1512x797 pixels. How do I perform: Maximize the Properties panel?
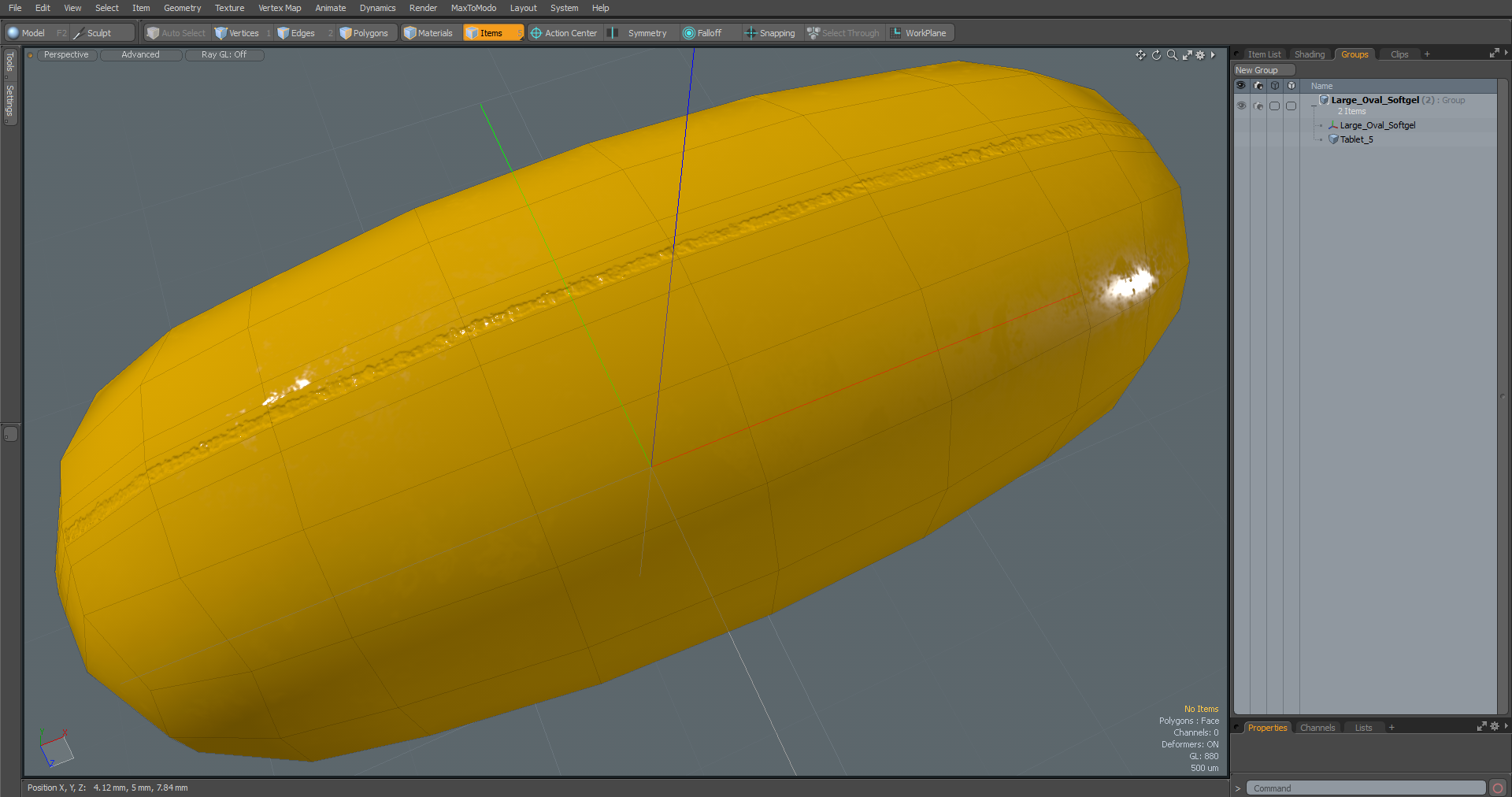point(1481,726)
